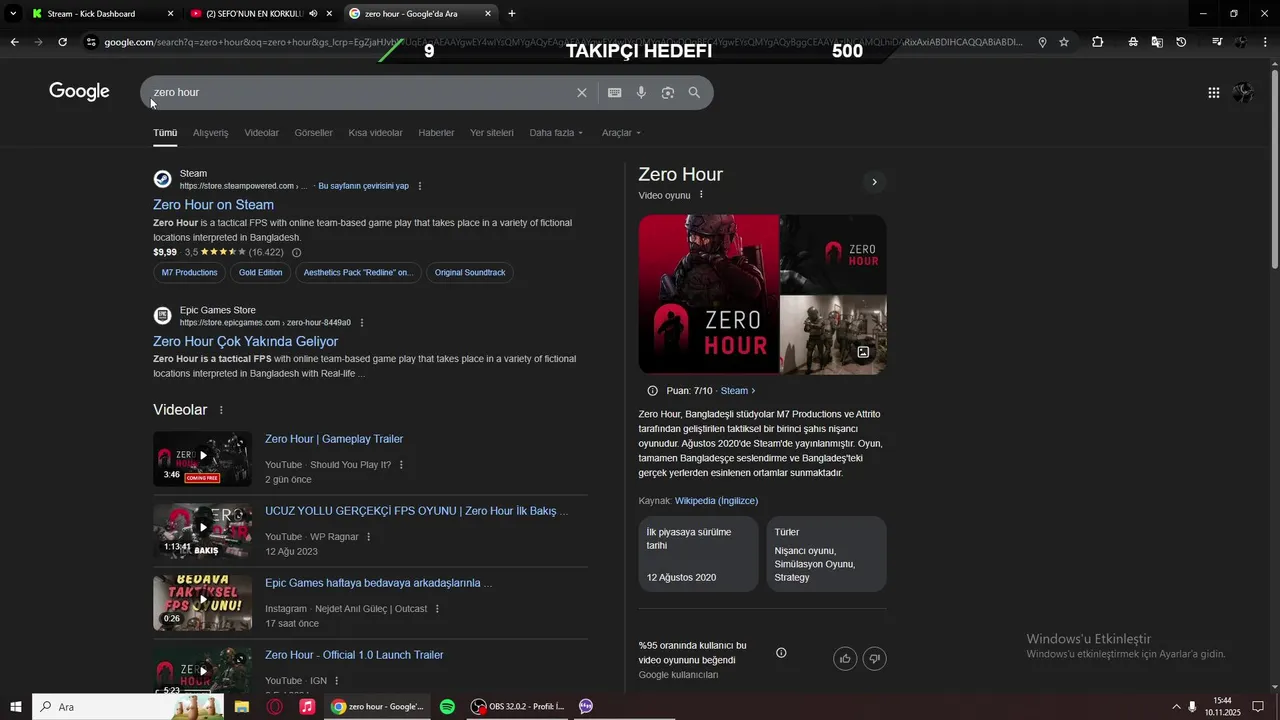Screen dimensions: 1280x720
Task: Open the Videolar section three-dot menu
Action: point(221,410)
